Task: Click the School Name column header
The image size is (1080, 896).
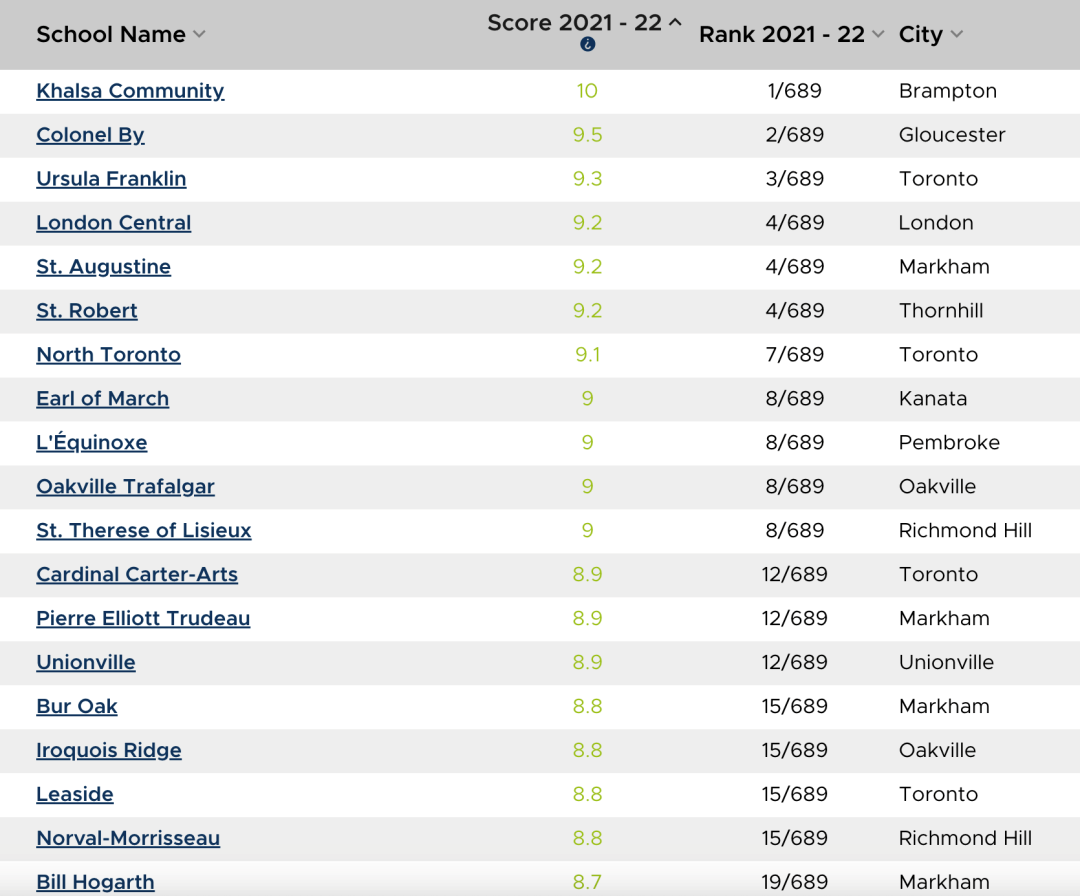Action: 111,34
